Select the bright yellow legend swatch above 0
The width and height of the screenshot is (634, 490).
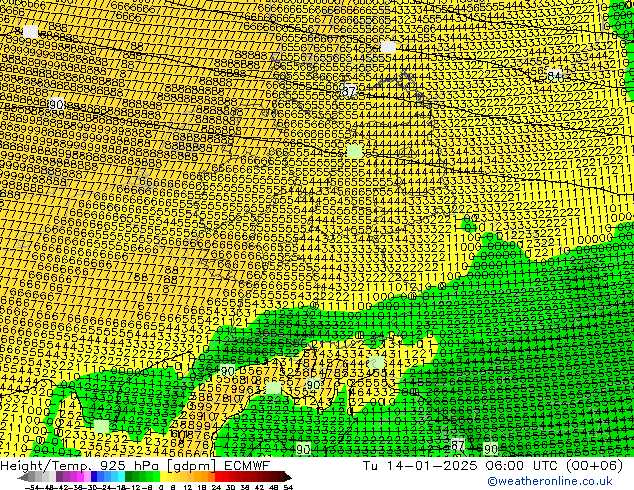(x=163, y=477)
